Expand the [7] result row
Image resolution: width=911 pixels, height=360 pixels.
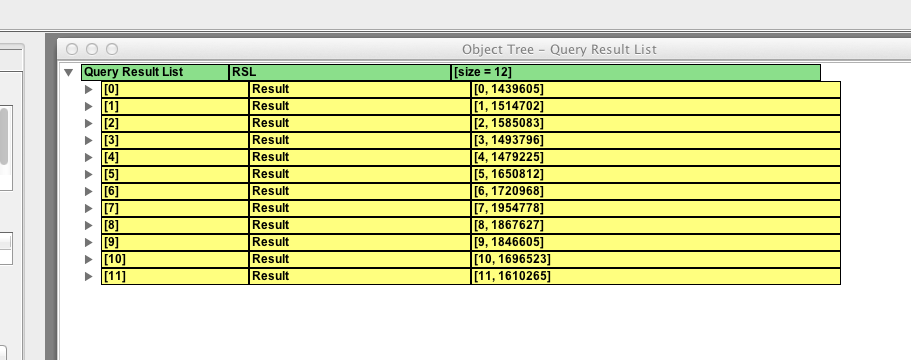tap(88, 208)
